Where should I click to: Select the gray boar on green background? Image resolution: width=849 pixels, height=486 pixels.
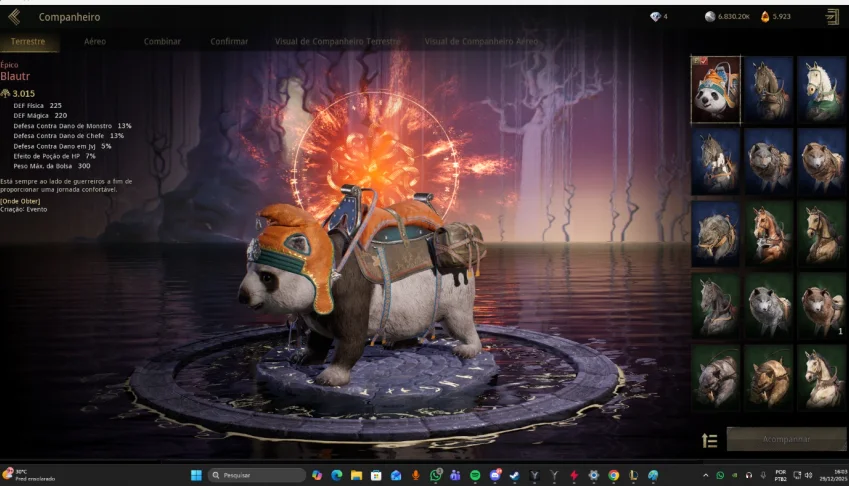click(716, 378)
